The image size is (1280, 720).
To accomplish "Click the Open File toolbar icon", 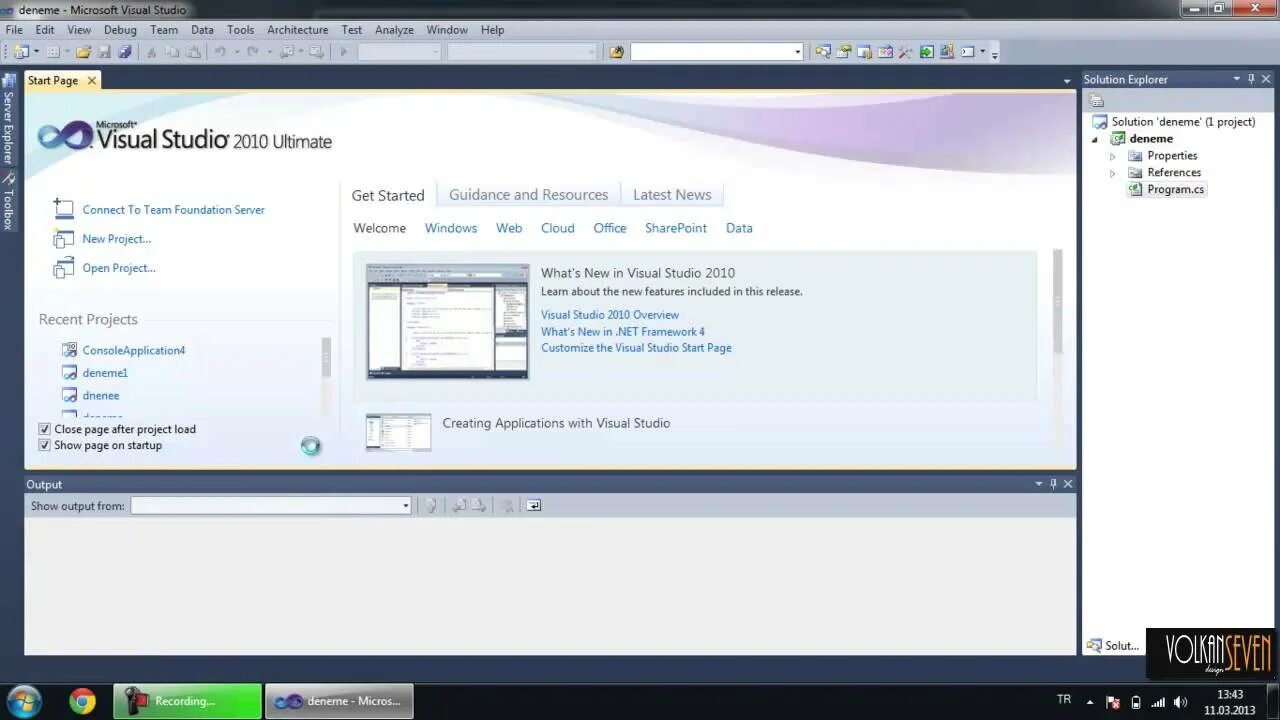I will 83,52.
